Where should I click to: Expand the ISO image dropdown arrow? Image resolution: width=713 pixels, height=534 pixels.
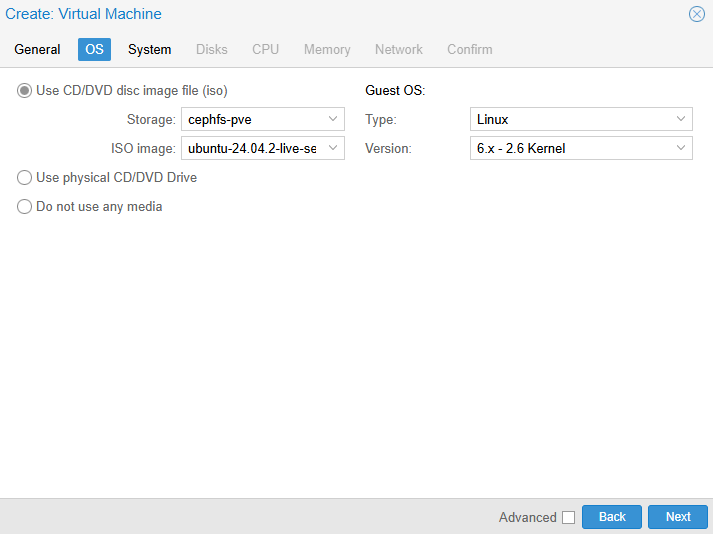point(333,148)
